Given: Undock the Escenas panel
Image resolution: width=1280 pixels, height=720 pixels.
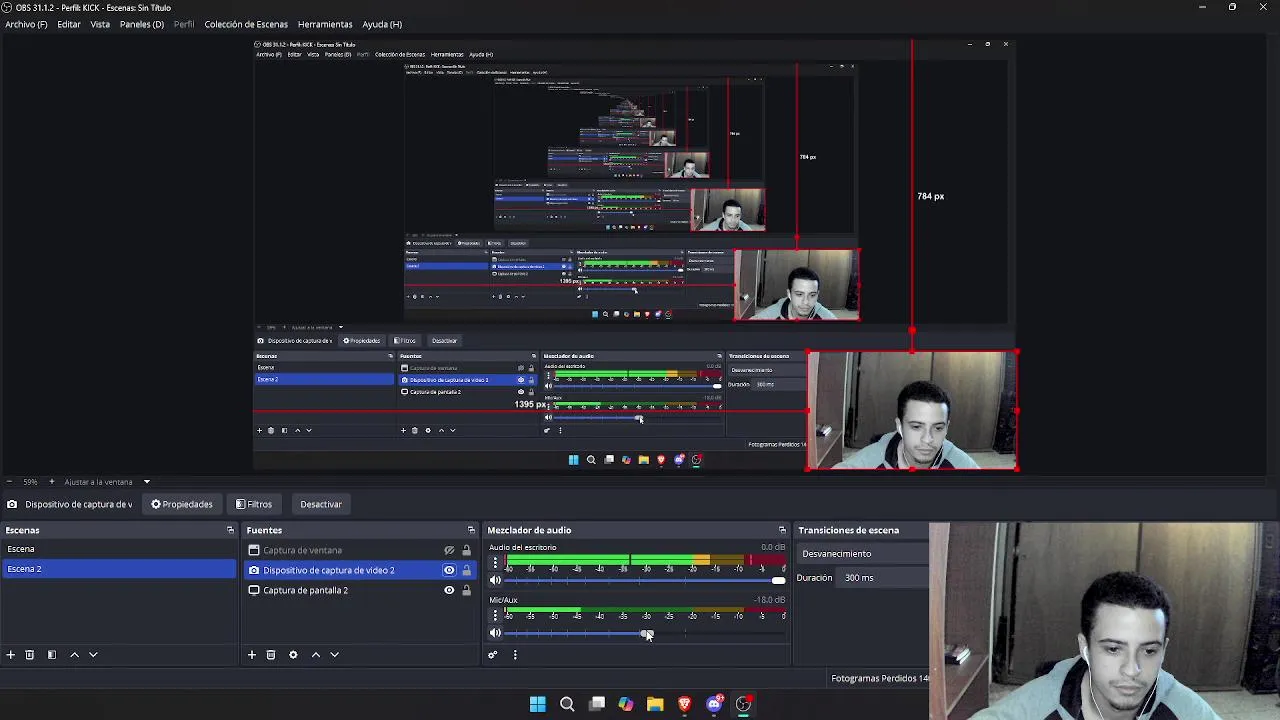Looking at the screenshot, I should click(x=230, y=530).
